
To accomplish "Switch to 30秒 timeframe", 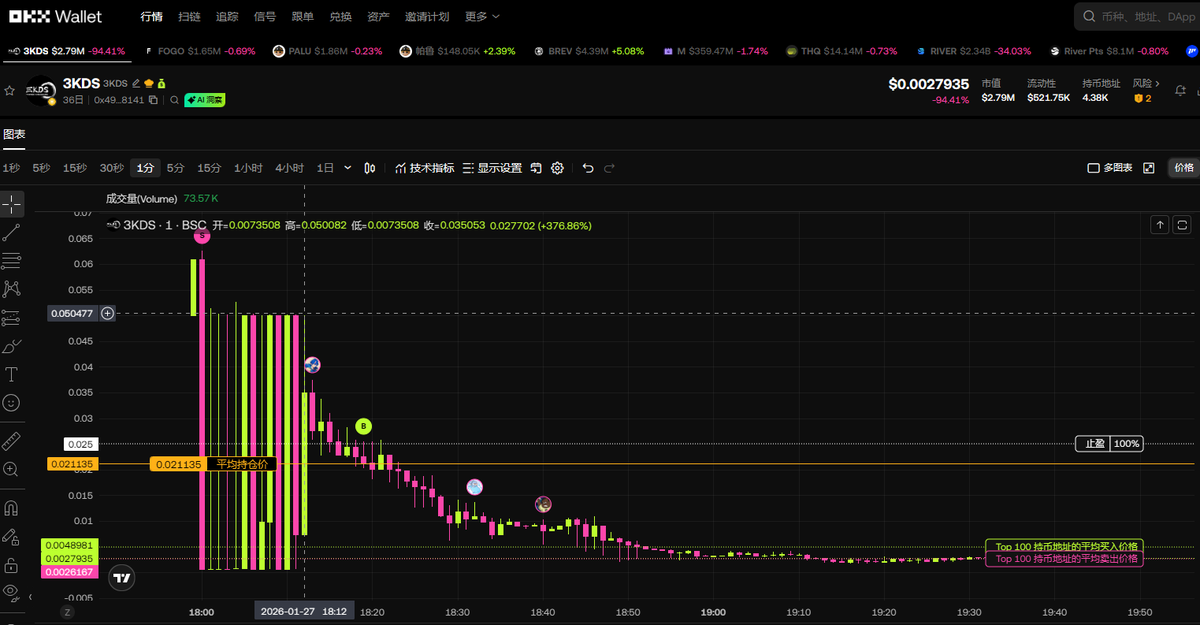I will (112, 168).
